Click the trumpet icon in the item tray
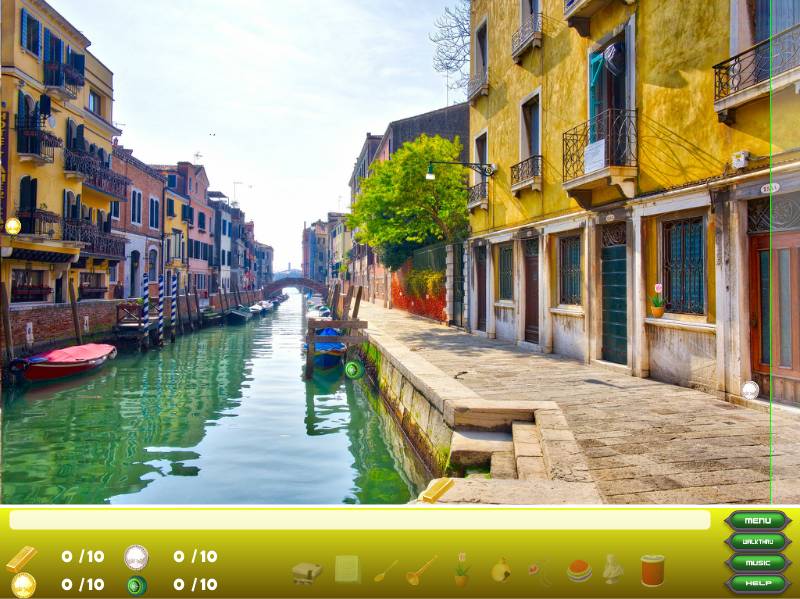The width and height of the screenshot is (800, 599). click(x=420, y=568)
